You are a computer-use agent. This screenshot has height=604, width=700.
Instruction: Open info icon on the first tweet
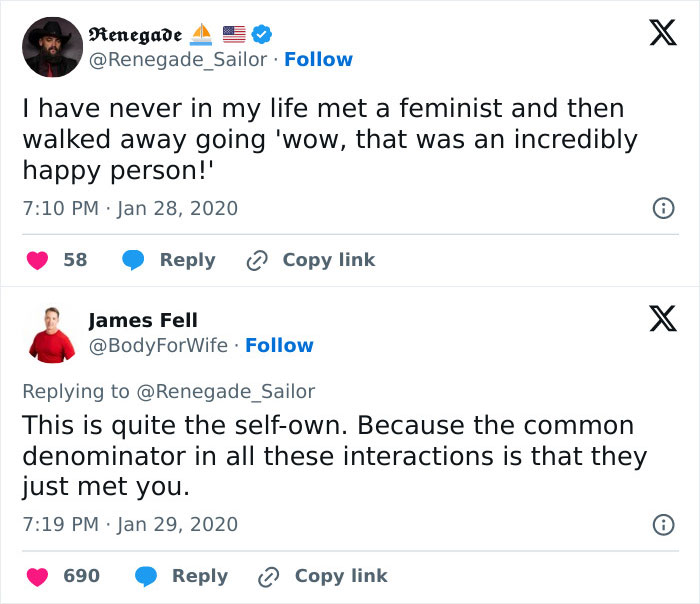point(661,209)
